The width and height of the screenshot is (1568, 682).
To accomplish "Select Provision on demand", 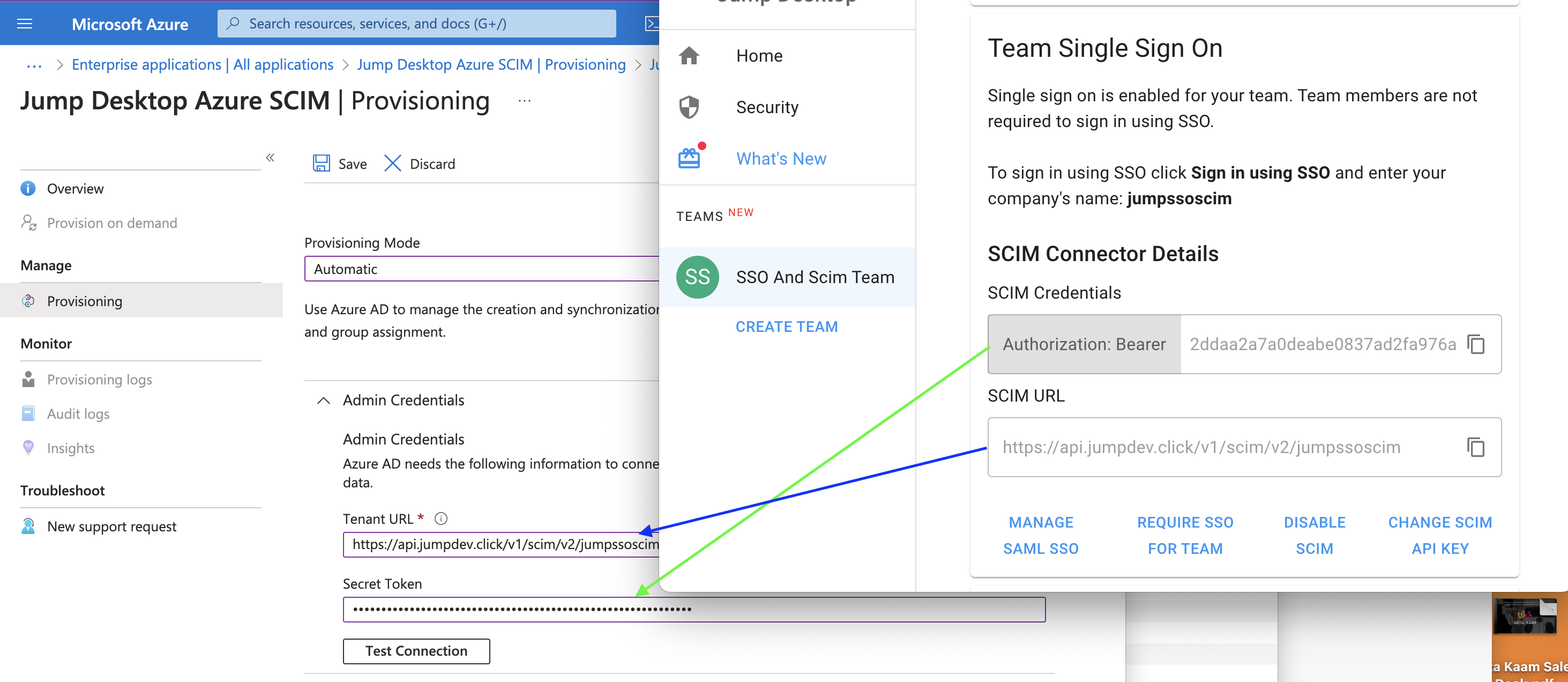I will pos(112,223).
